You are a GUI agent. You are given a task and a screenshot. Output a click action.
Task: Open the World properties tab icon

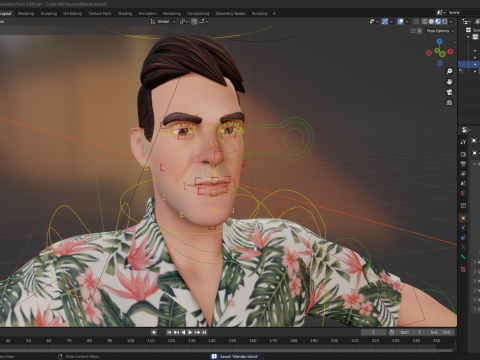pos(463,193)
